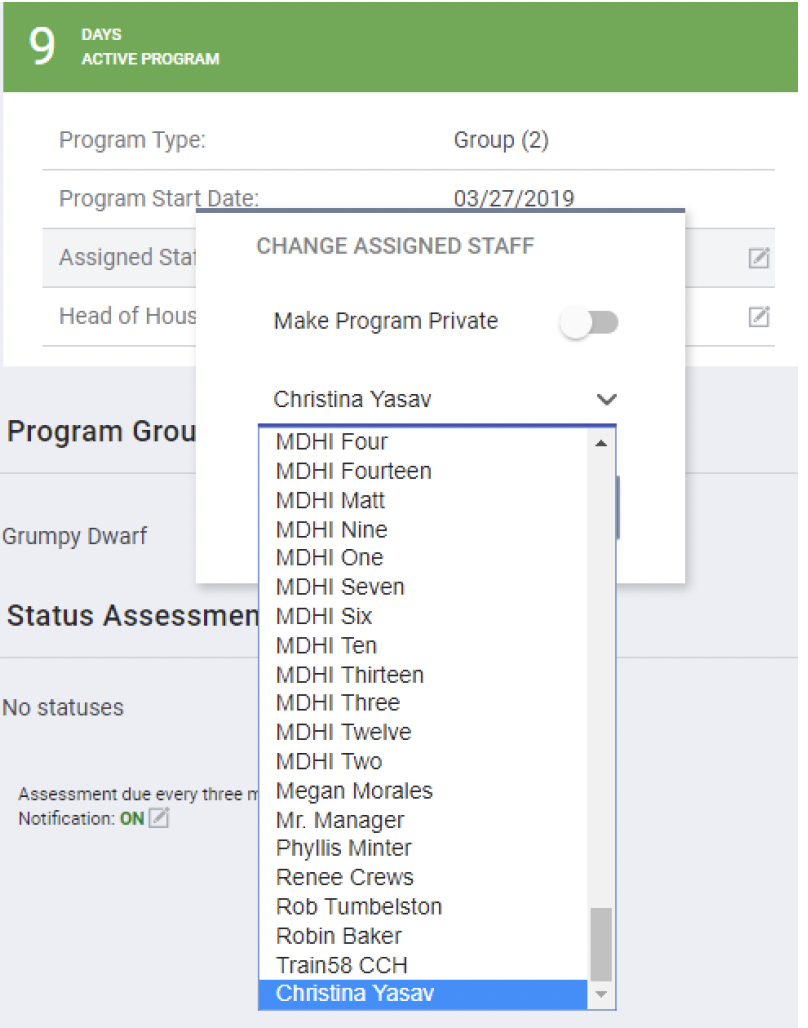The width and height of the screenshot is (808, 1028).
Task: Select Megan Morales from staff list
Action: [x=354, y=791]
